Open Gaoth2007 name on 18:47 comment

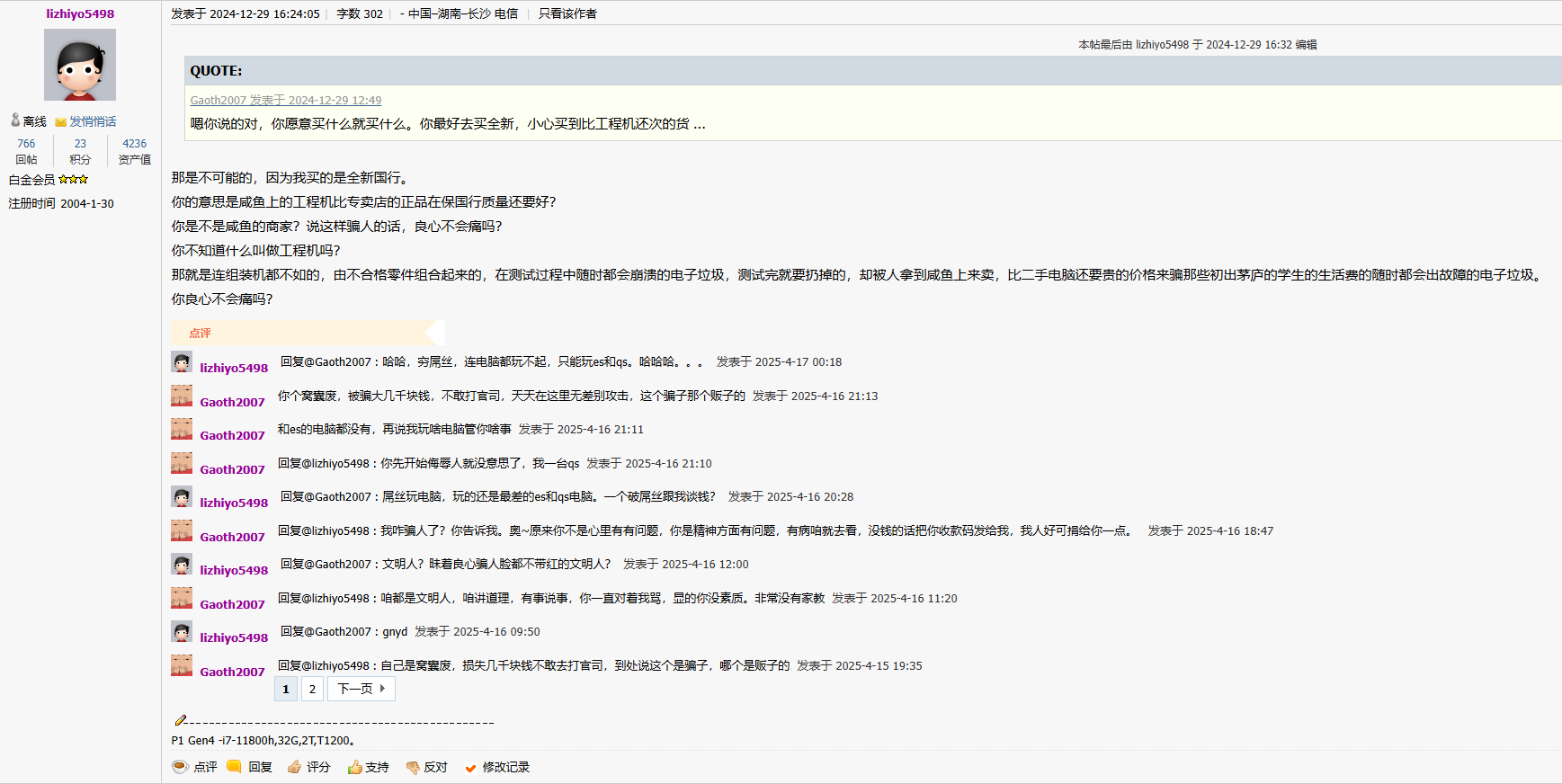point(232,537)
